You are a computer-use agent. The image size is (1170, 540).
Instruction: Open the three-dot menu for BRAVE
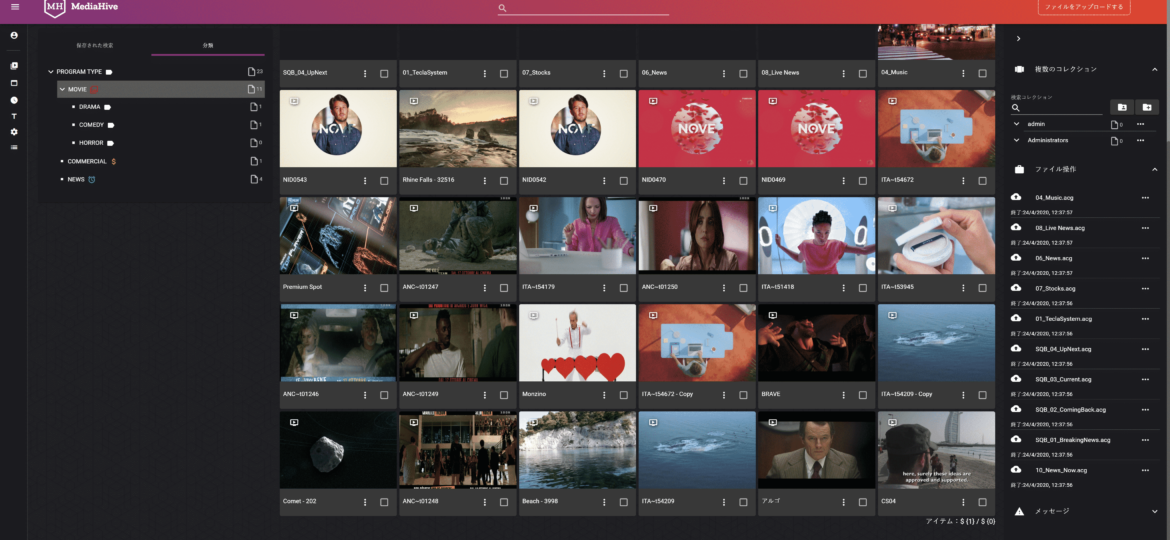[x=843, y=395]
